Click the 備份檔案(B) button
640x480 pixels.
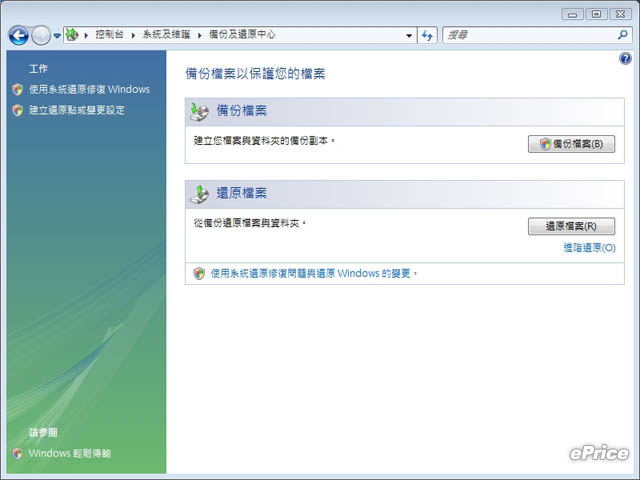pos(571,144)
